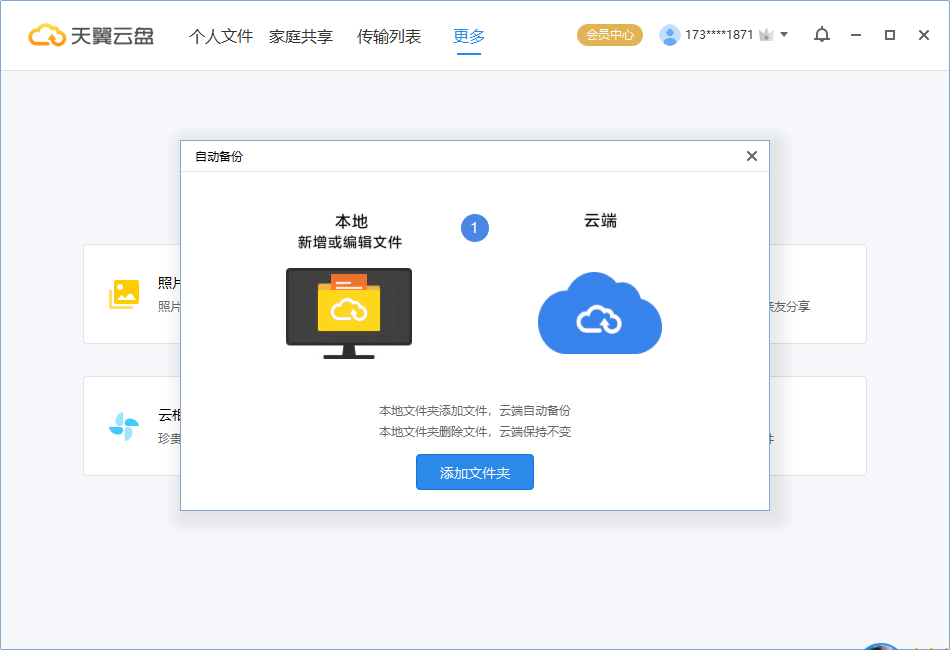Screen dimensions: 950x650
Task: Expand the account dropdown arrow
Action: coord(784,35)
